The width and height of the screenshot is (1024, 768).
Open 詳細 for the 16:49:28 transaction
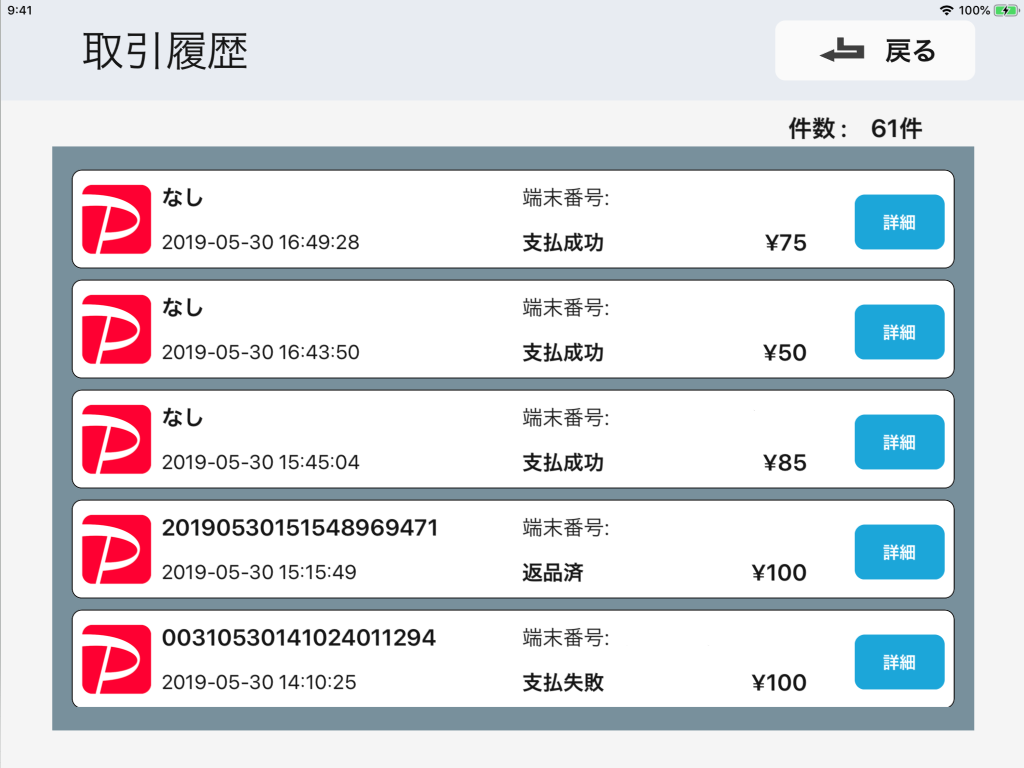tap(899, 222)
